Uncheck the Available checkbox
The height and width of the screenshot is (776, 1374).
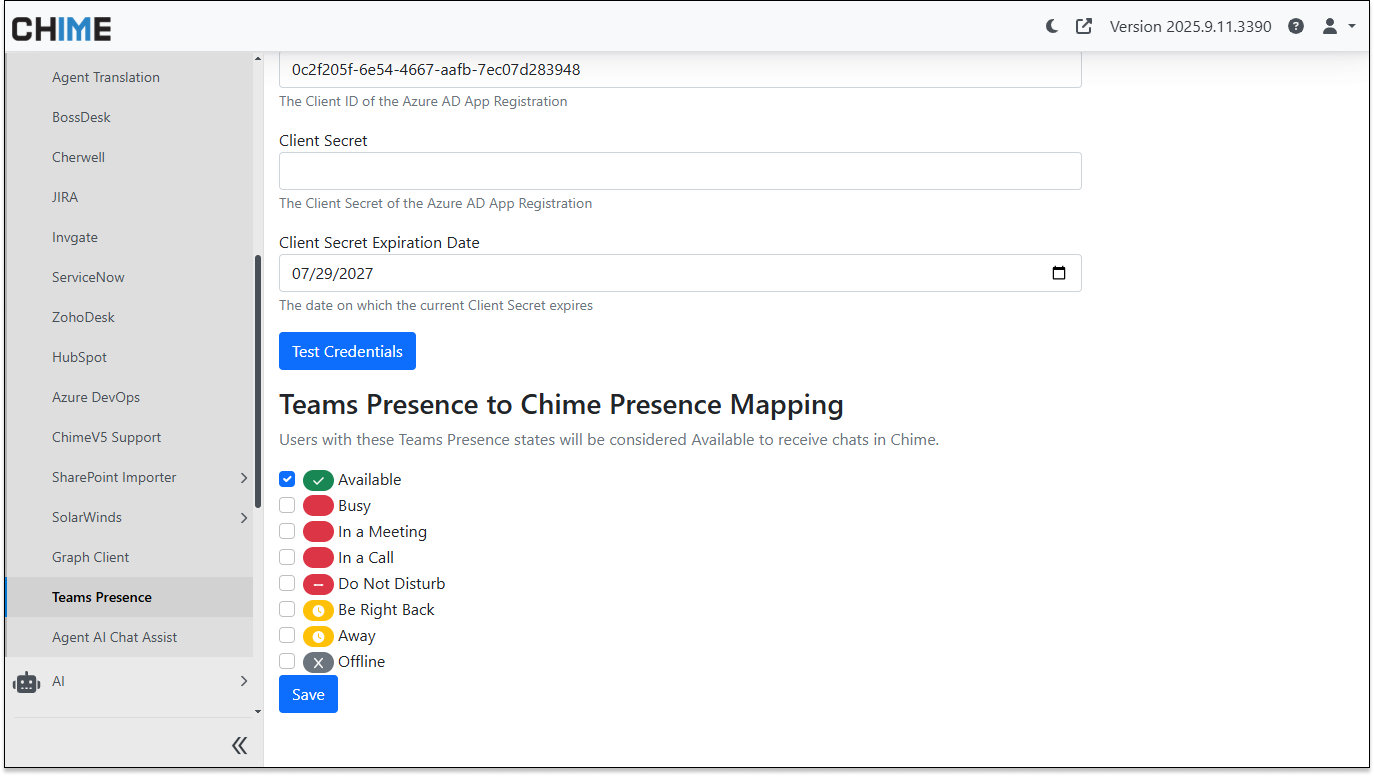287,479
